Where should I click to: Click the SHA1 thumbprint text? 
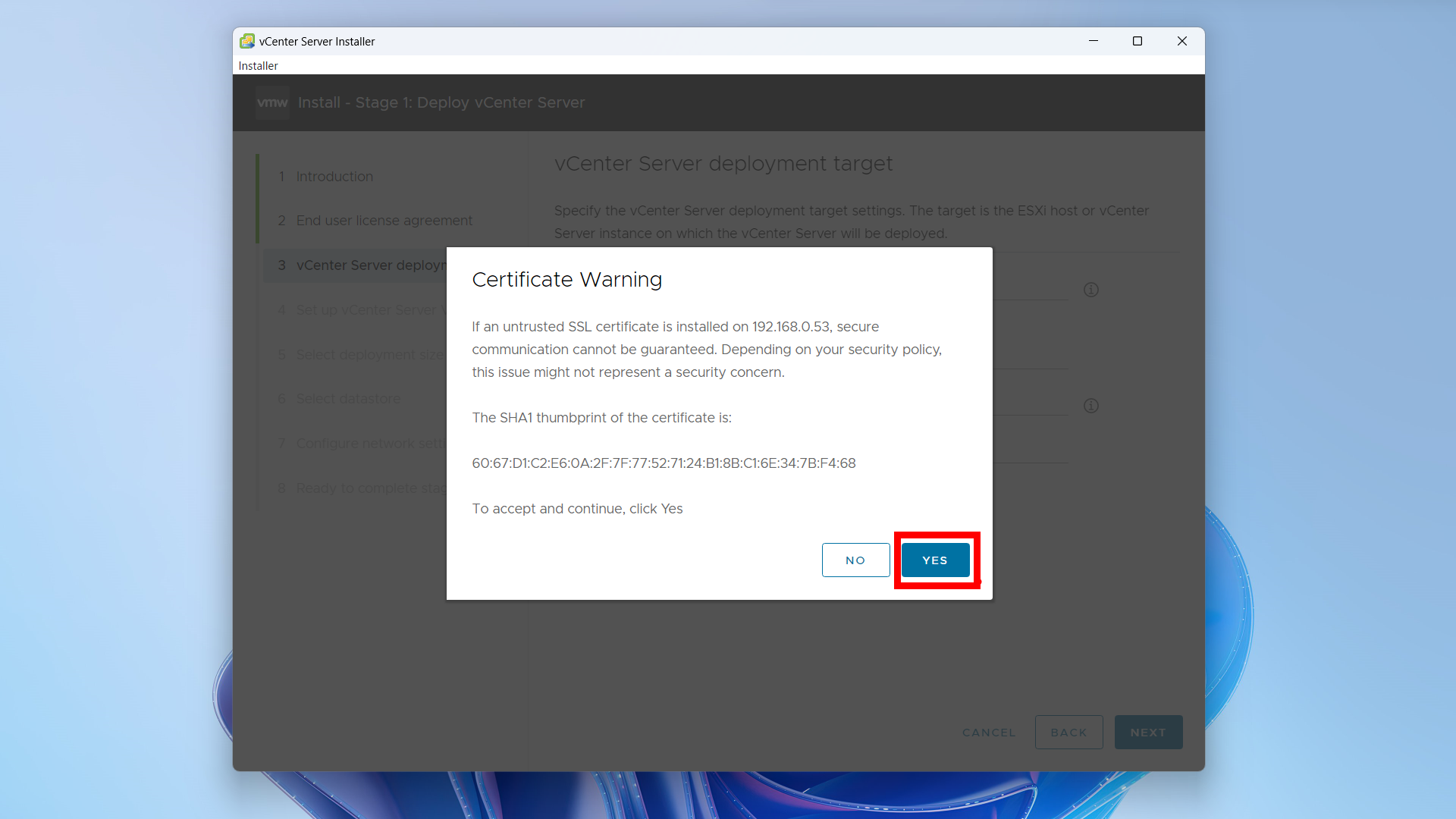[x=664, y=463]
